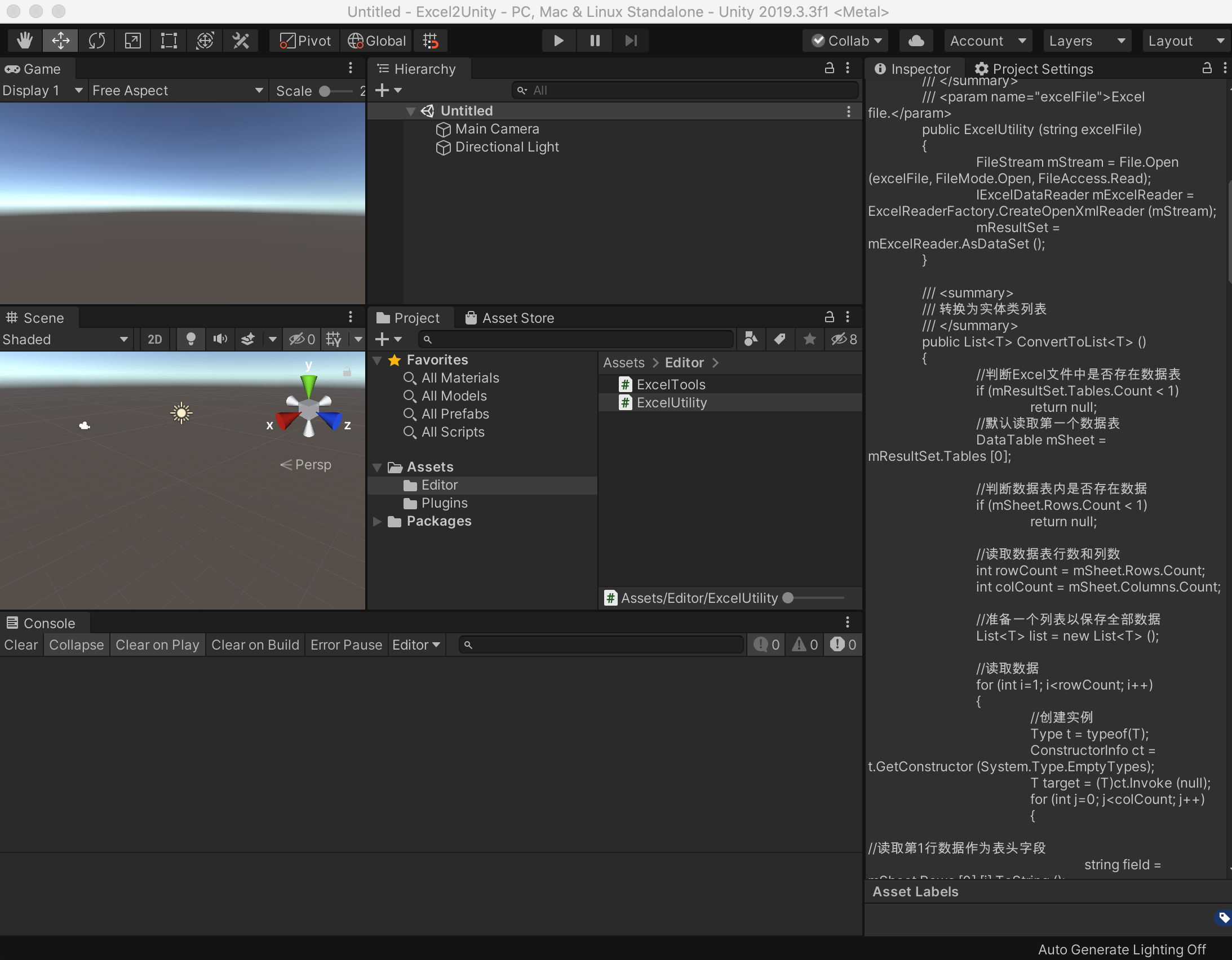This screenshot has width=1232, height=960.
Task: Toggle 2D view mode in Scene
Action: click(x=154, y=339)
